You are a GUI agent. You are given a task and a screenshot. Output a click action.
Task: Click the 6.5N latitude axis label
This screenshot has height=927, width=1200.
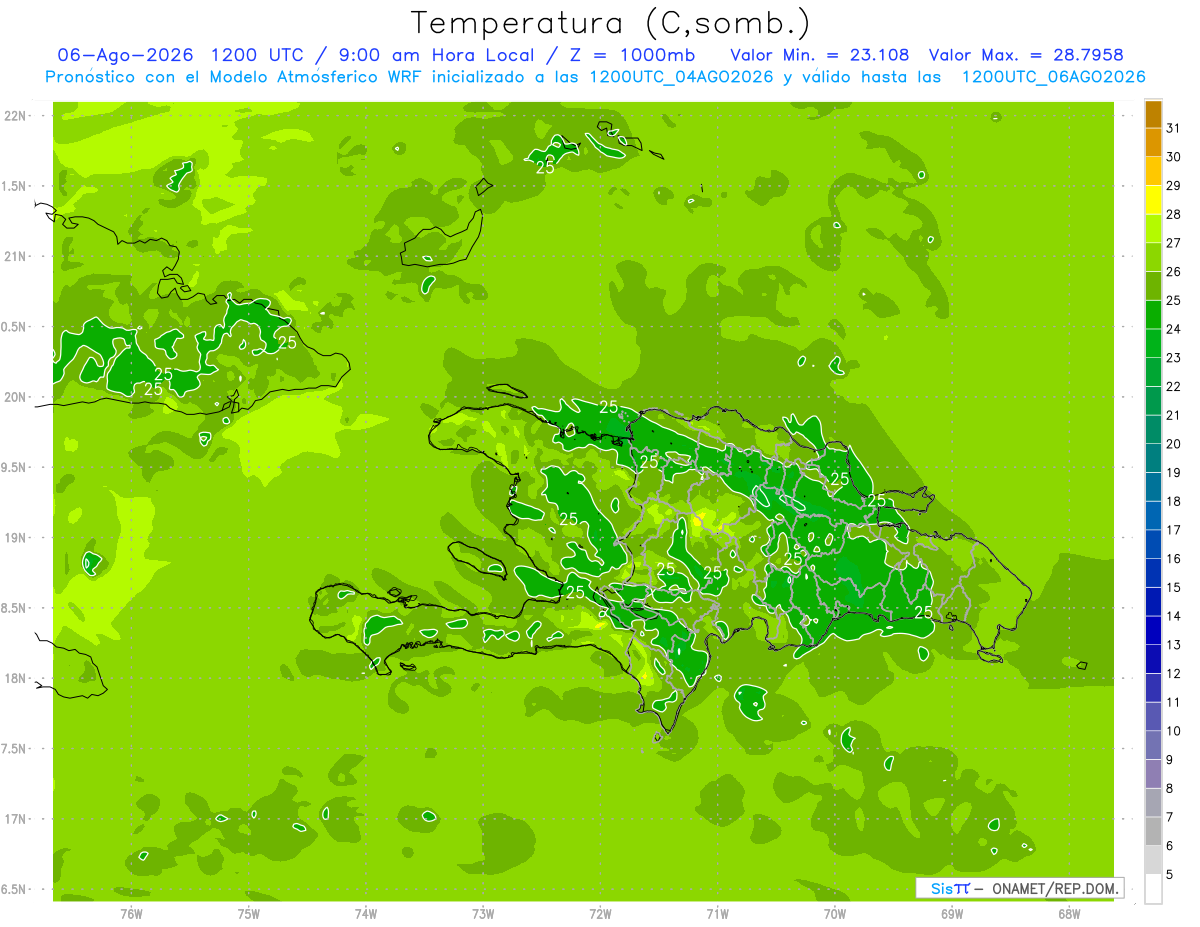15,890
